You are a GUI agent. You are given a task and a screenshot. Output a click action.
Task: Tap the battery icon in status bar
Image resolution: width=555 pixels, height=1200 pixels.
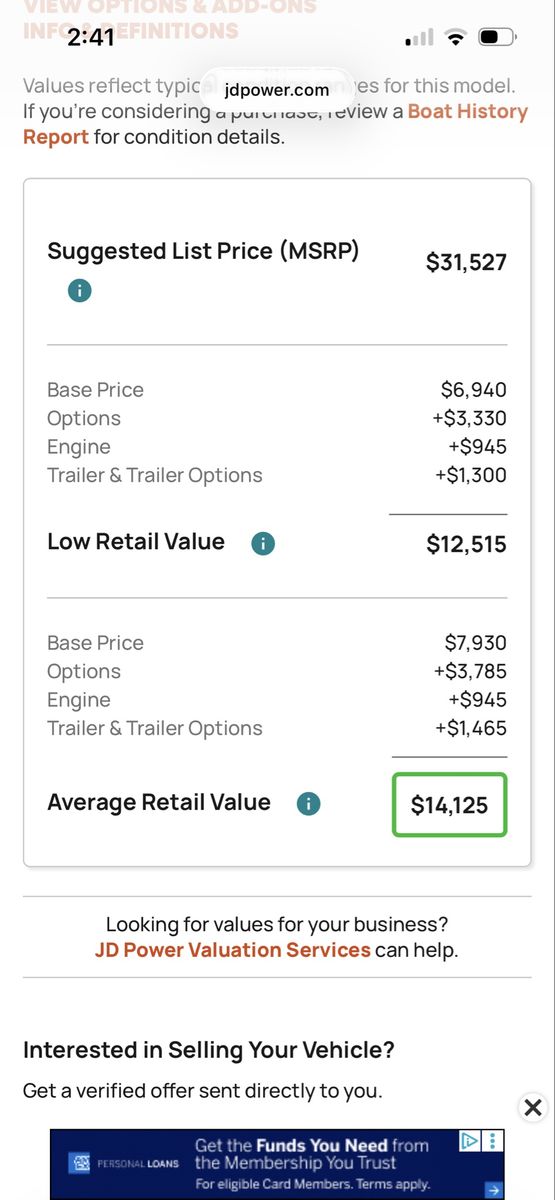(x=496, y=39)
